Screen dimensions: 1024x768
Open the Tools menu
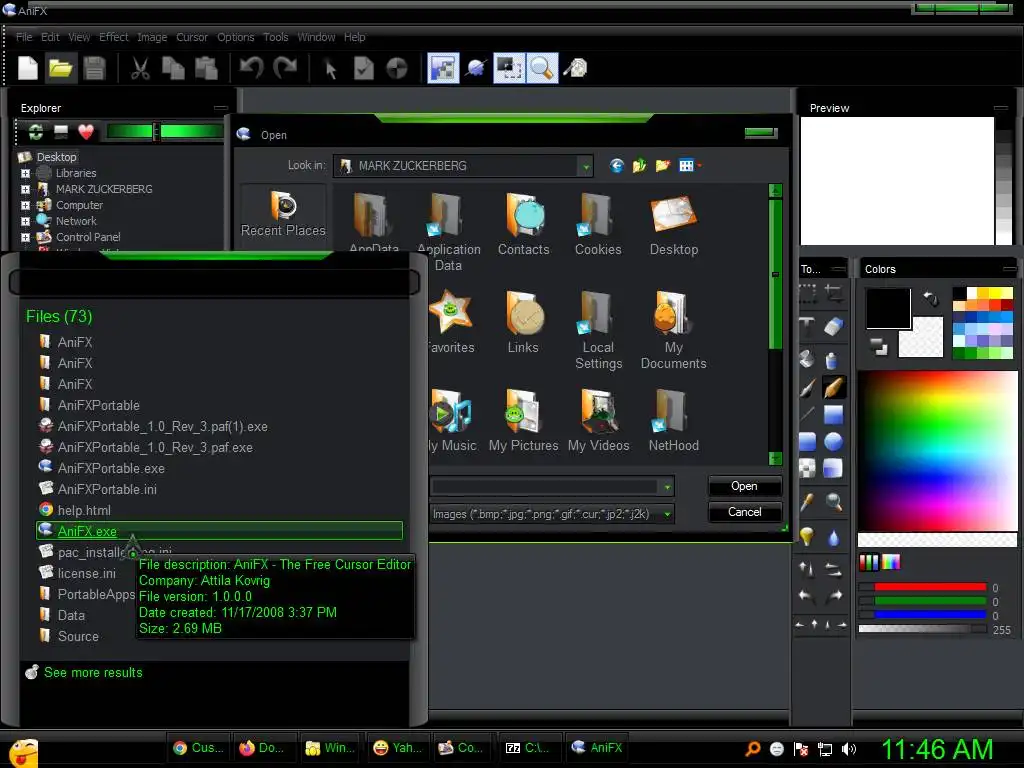point(276,37)
